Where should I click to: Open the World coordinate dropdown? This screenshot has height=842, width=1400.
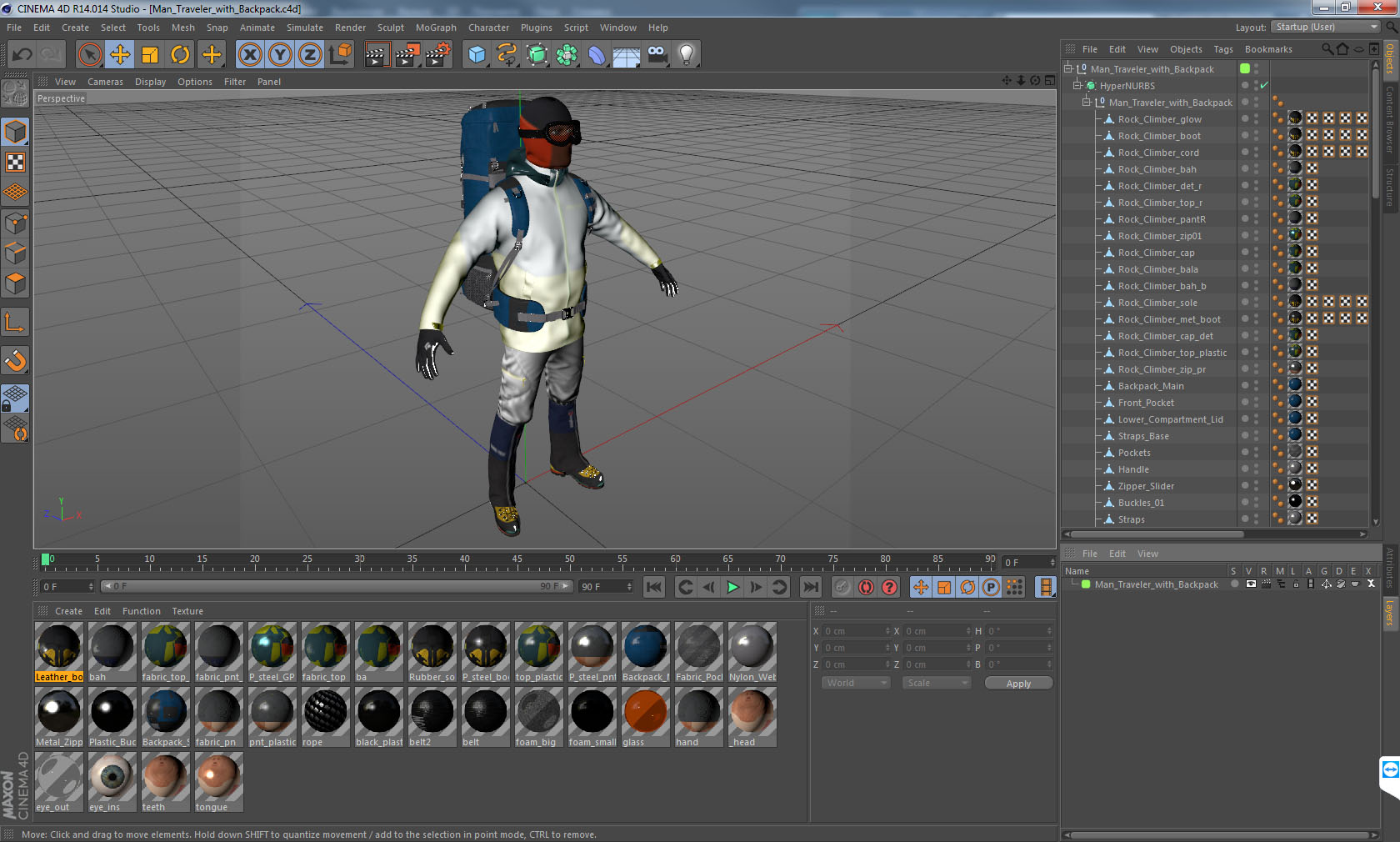857,683
